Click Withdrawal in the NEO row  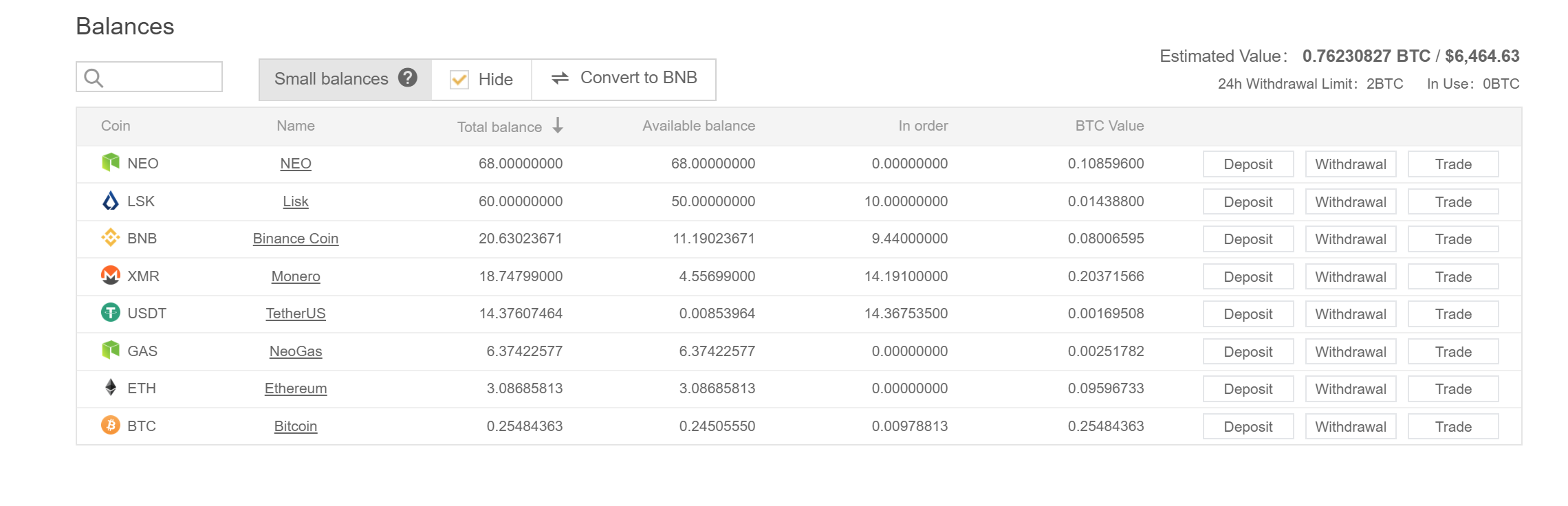(1351, 164)
